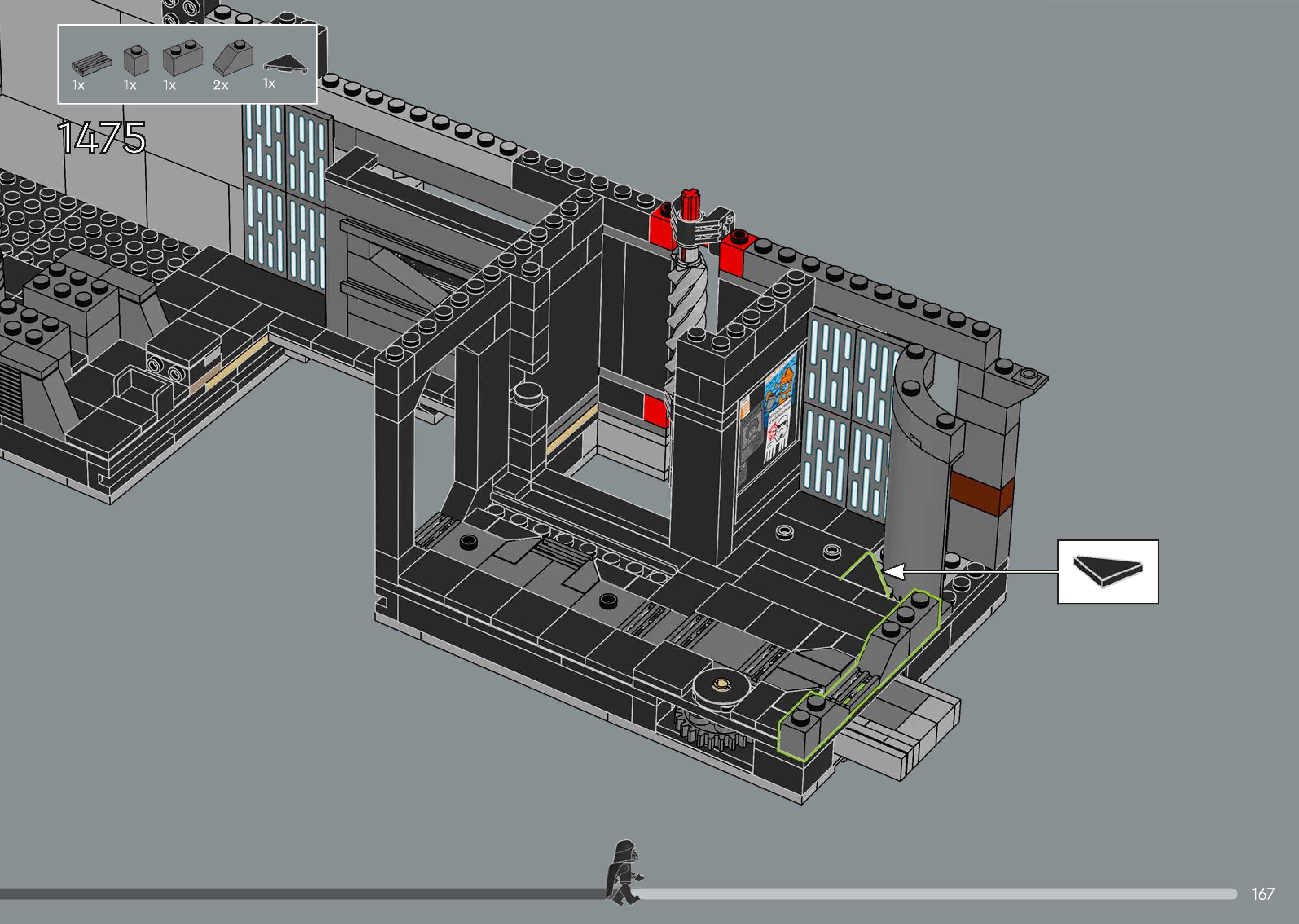Click the slope brick part icon
1299x924 pixels.
click(x=233, y=57)
